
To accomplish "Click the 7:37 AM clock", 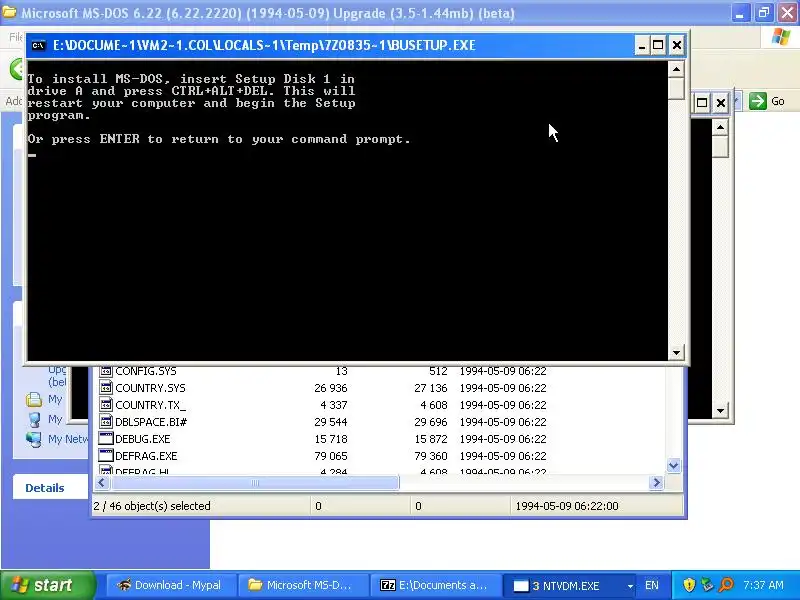I will coord(763,585).
